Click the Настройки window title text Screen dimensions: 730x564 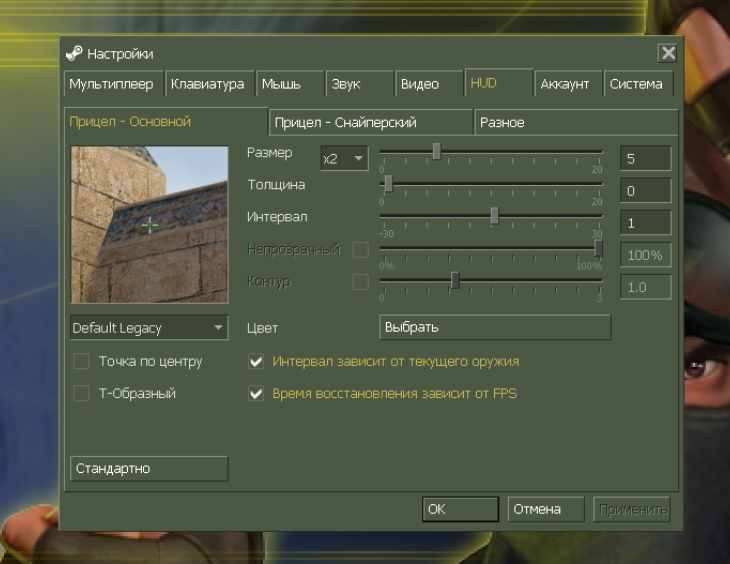tap(120, 54)
